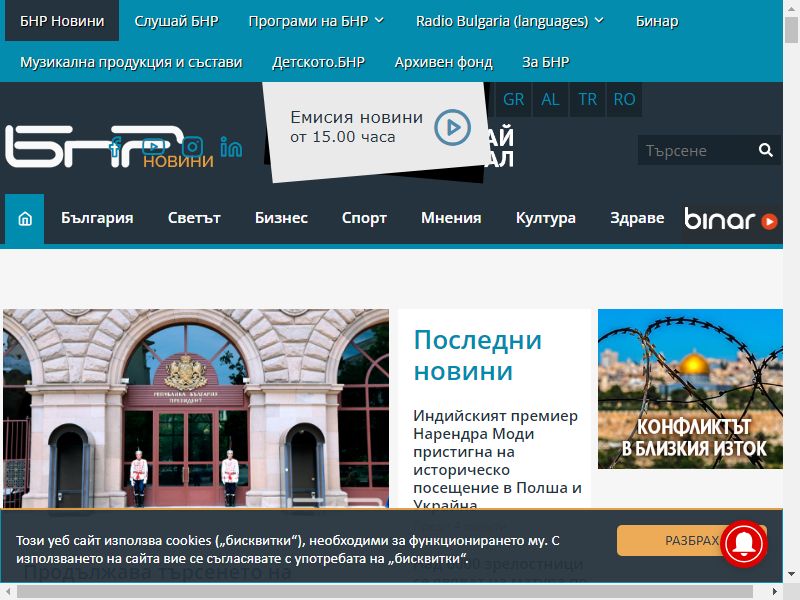The height and width of the screenshot is (600, 800).
Task: Click into the Търсене search field
Action: (x=697, y=150)
